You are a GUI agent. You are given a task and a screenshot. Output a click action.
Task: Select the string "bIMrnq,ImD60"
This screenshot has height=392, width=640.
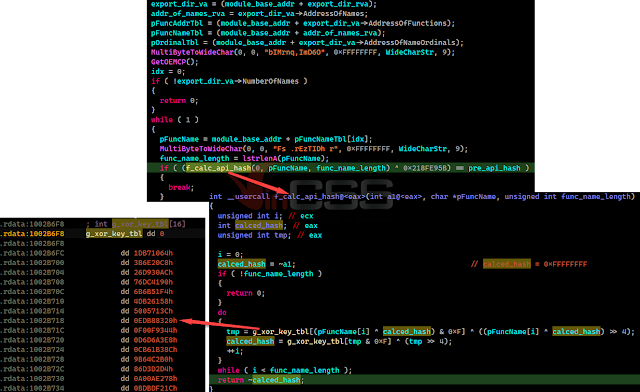click(x=296, y=52)
